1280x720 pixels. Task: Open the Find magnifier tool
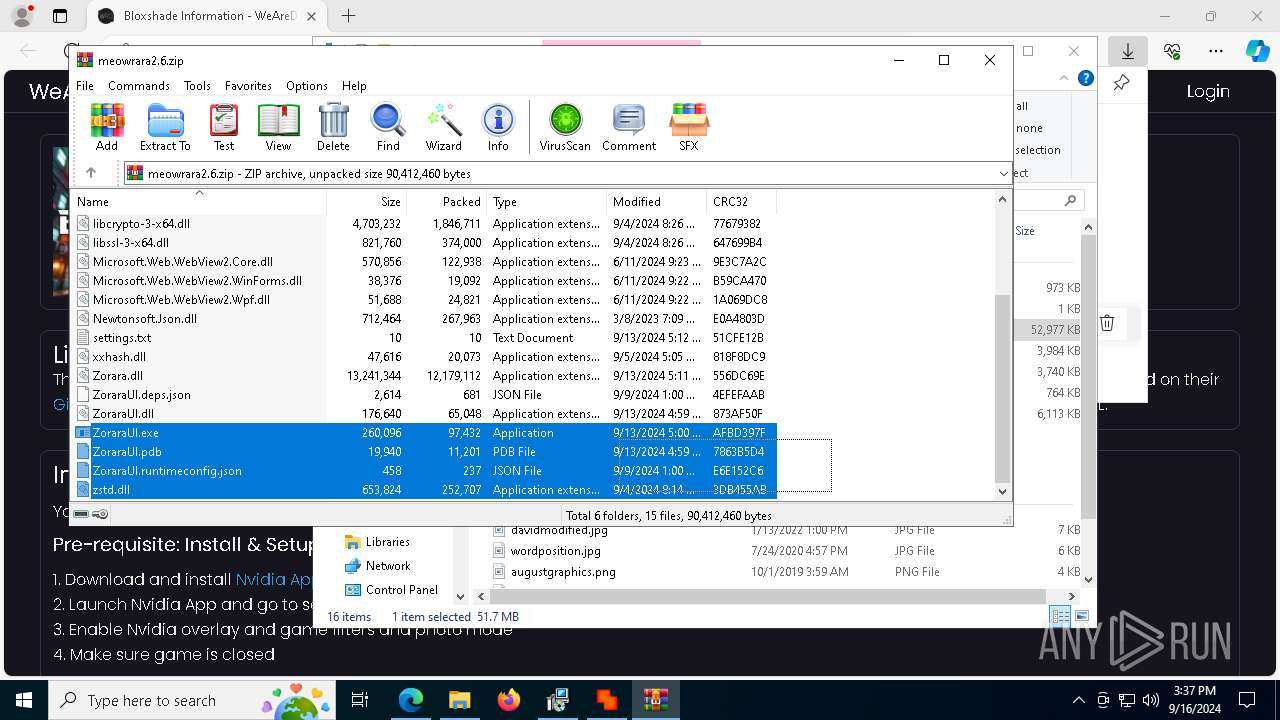click(388, 127)
